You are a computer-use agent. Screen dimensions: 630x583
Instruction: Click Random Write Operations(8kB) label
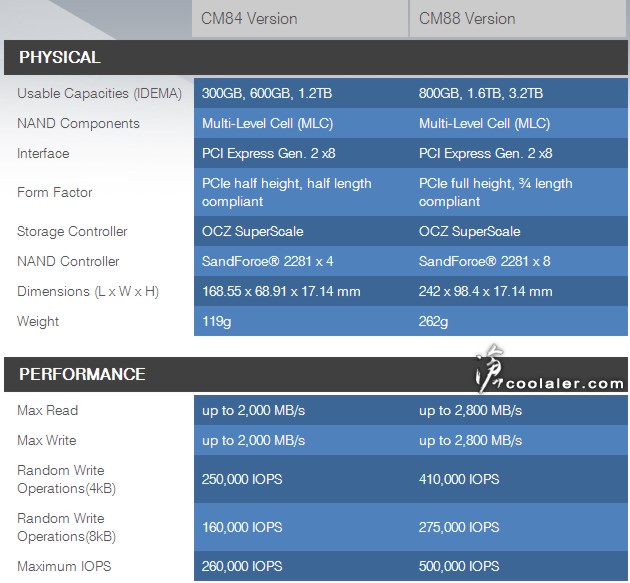[66, 527]
